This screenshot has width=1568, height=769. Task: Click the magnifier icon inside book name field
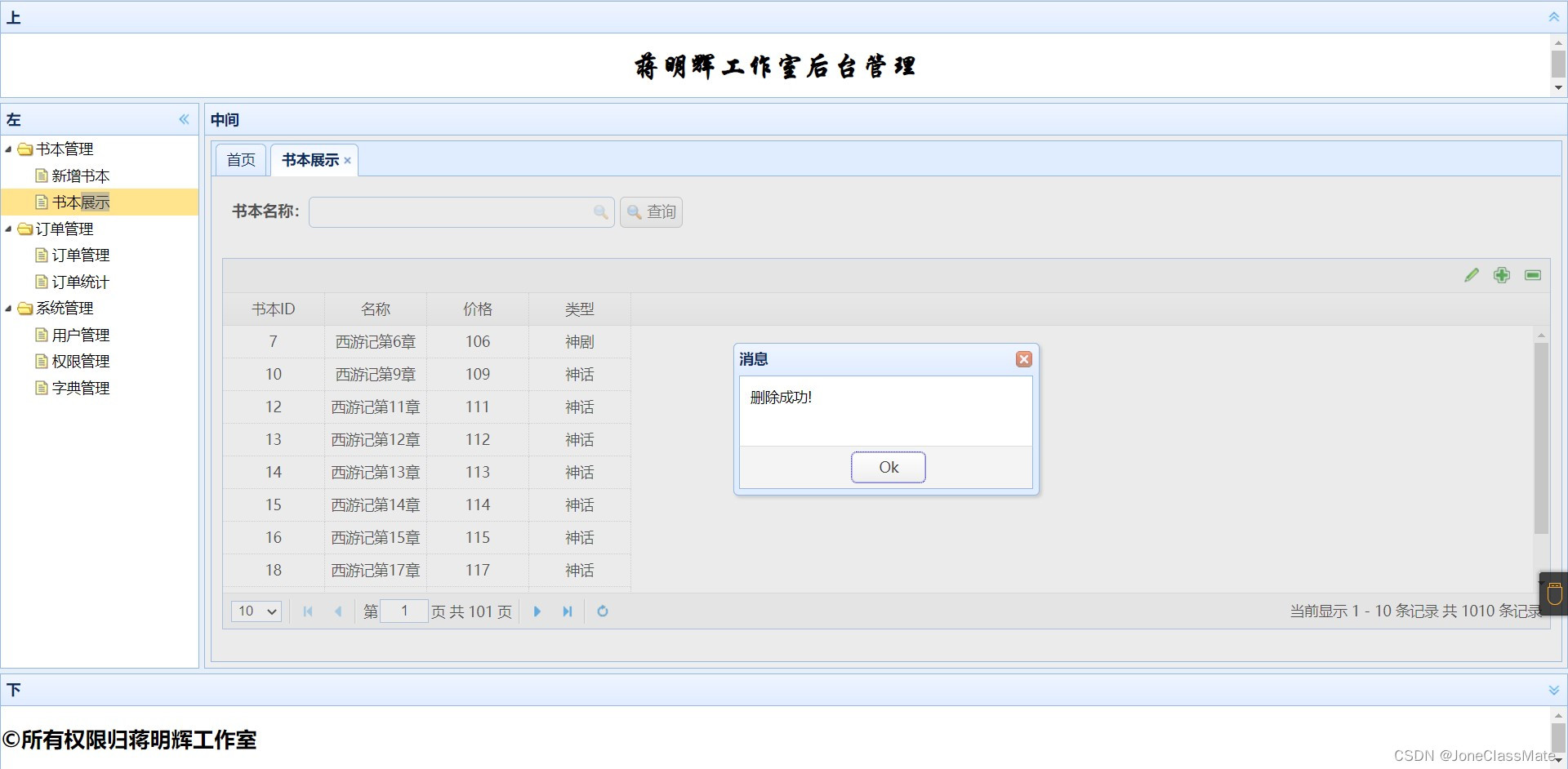601,212
